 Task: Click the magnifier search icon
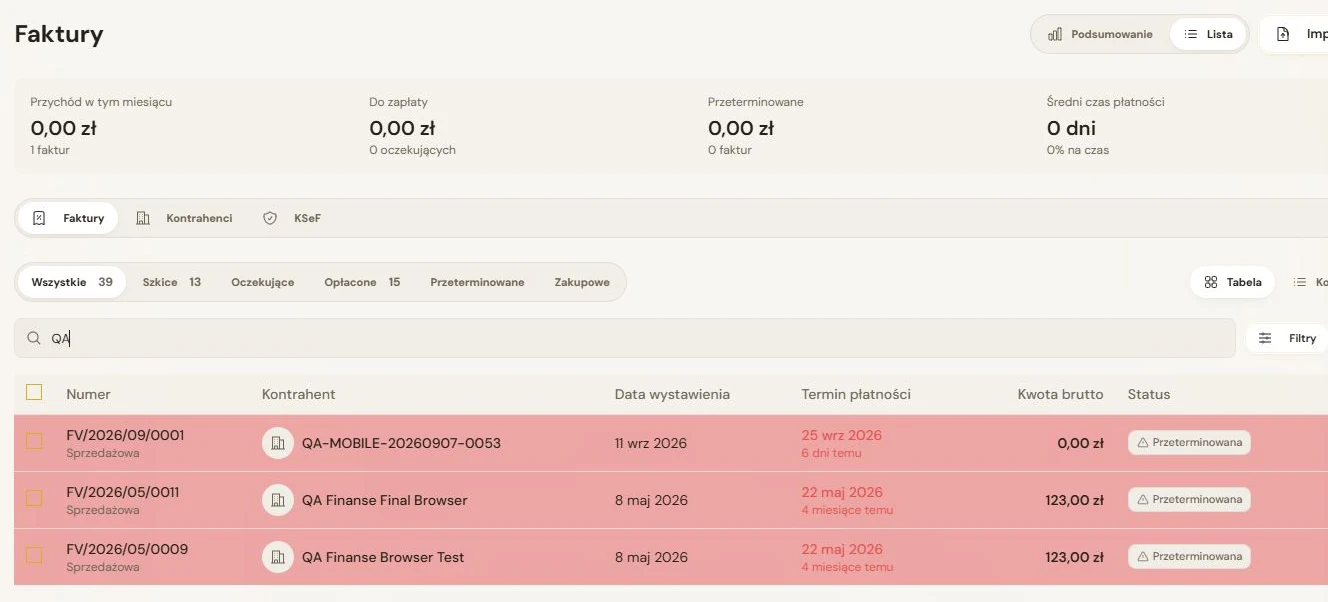[x=34, y=338]
